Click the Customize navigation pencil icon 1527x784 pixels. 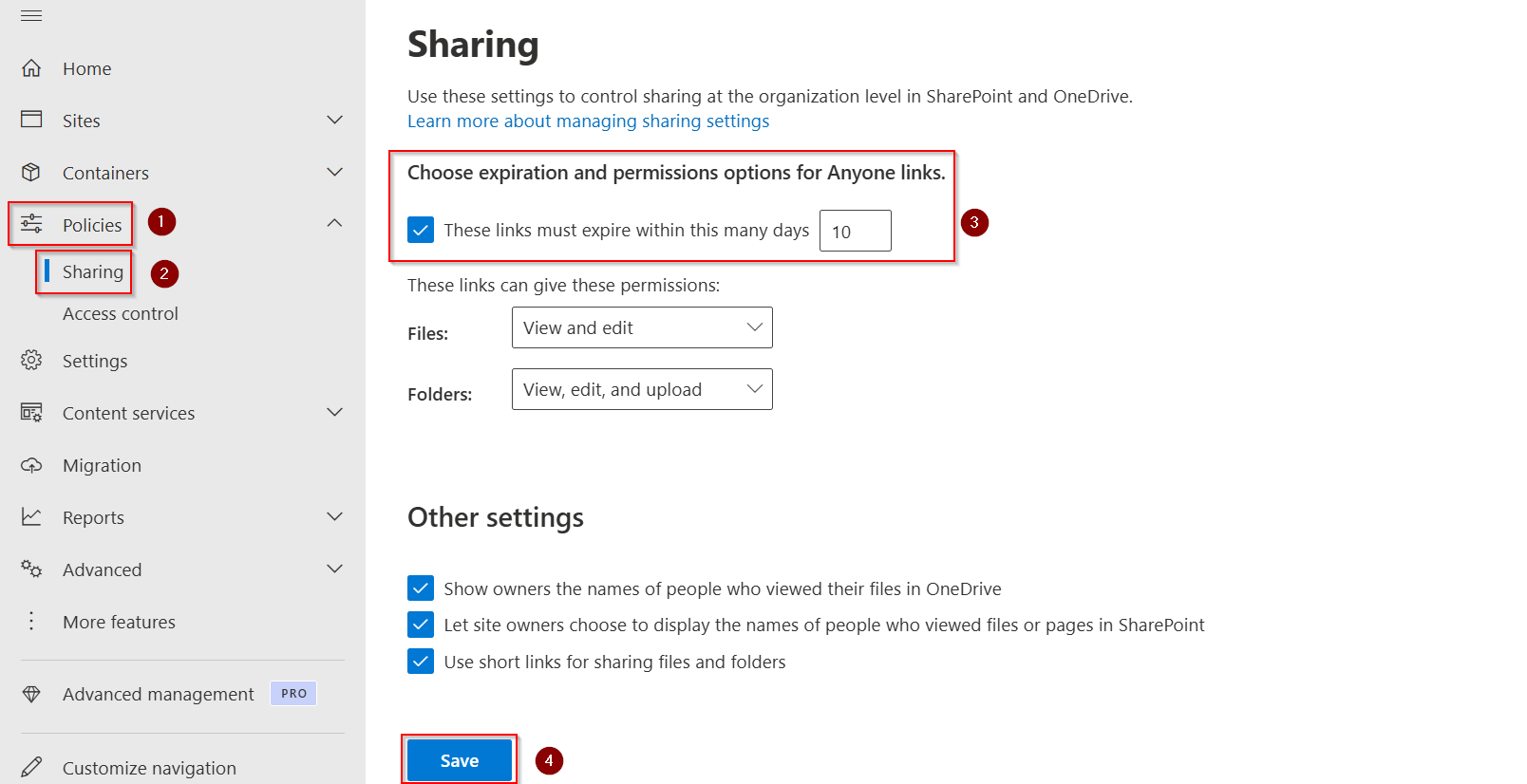31,767
